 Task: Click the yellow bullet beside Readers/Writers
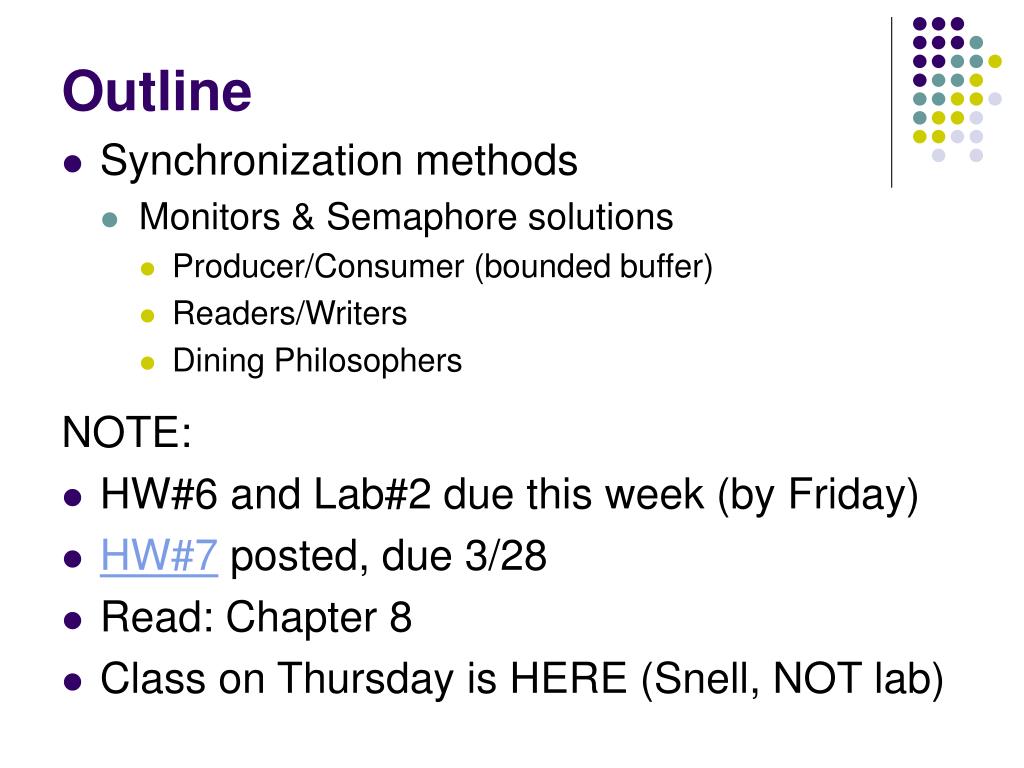click(148, 315)
